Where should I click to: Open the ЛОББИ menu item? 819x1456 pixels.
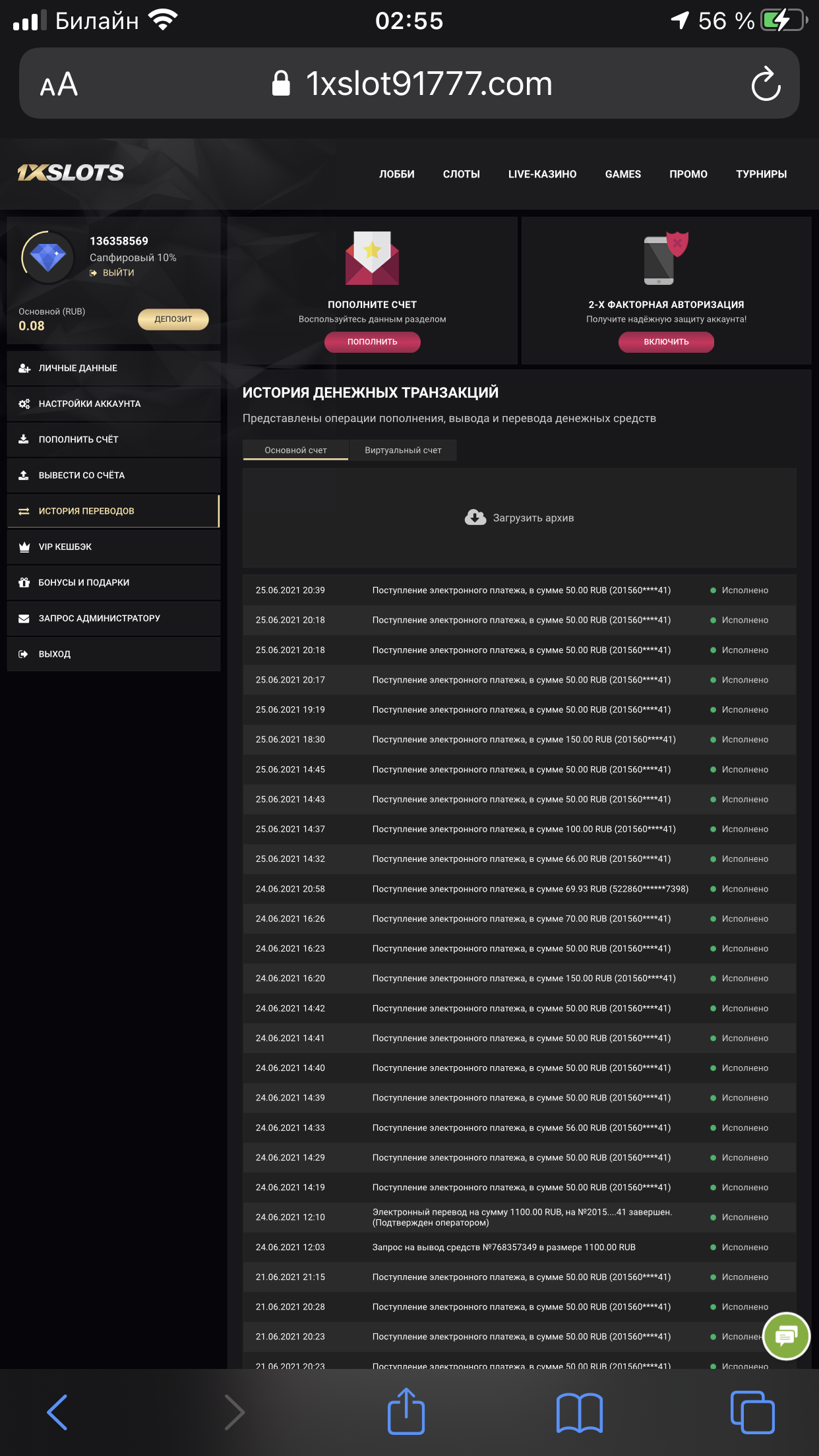point(397,174)
